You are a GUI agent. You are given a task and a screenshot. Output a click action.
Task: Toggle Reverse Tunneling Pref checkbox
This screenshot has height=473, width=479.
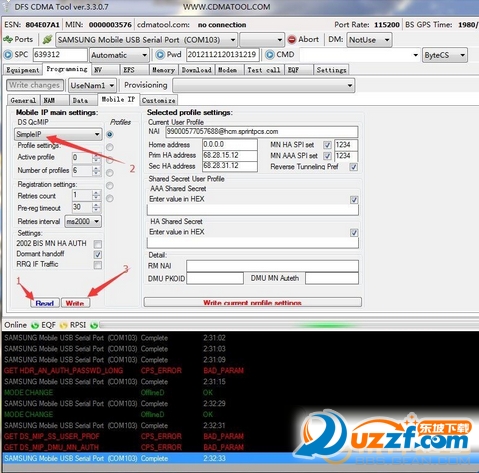(354, 167)
